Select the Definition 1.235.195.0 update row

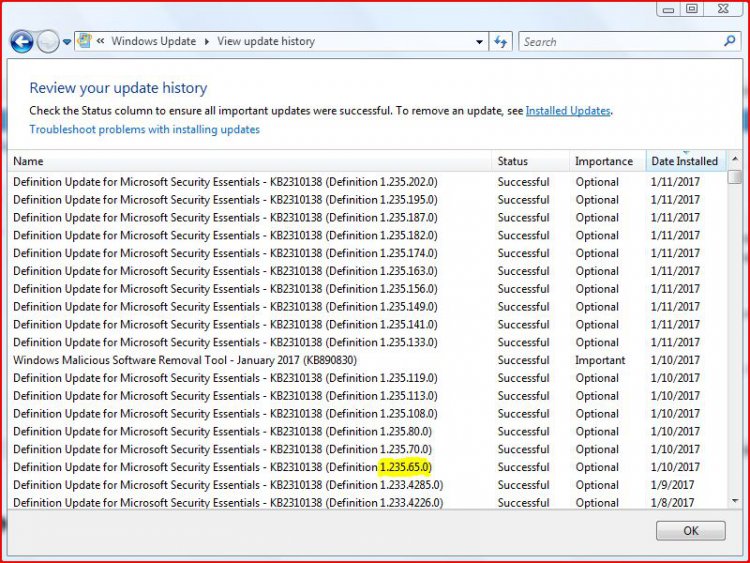tap(367, 199)
